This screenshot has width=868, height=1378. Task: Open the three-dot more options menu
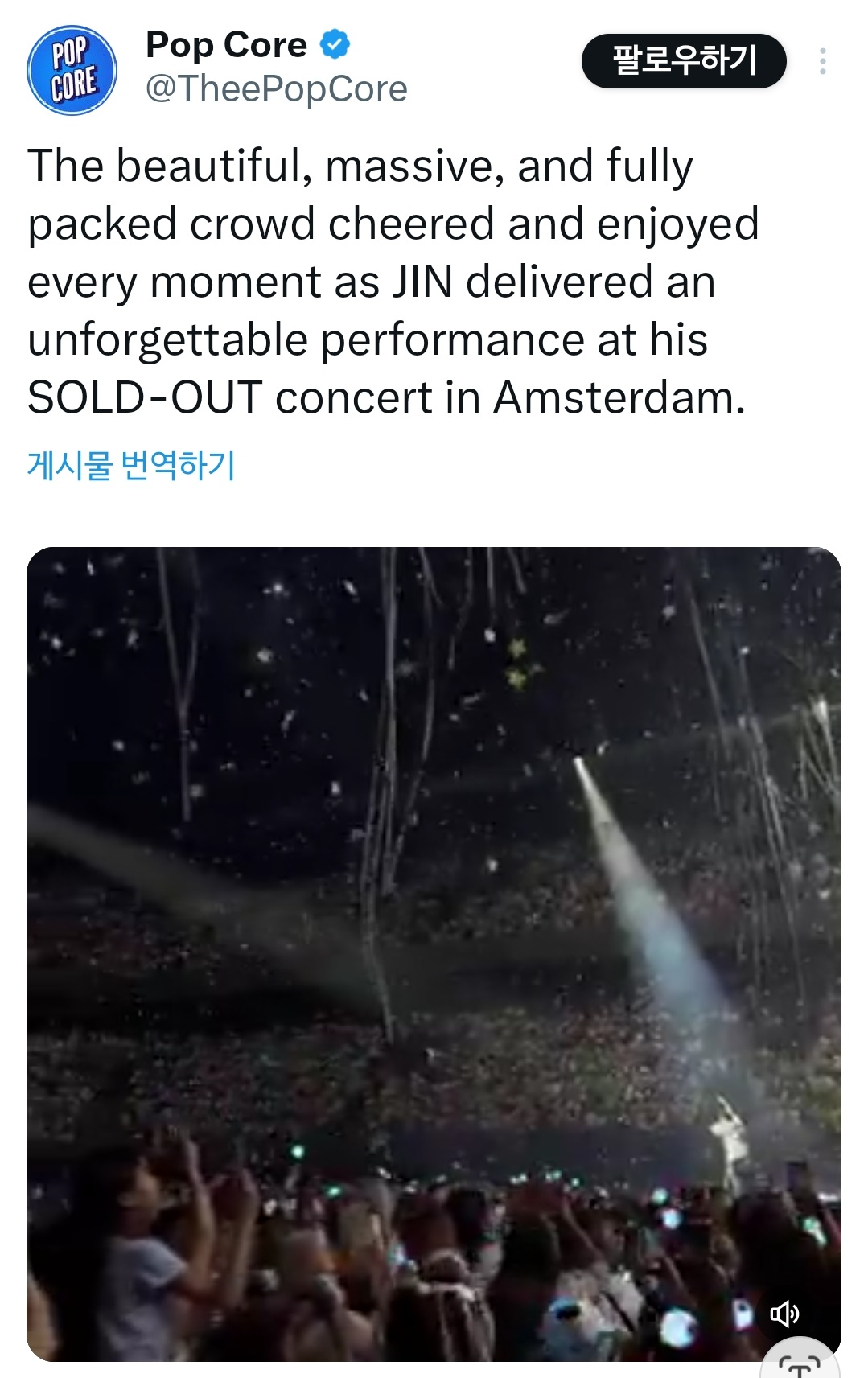pyautogui.click(x=822, y=61)
